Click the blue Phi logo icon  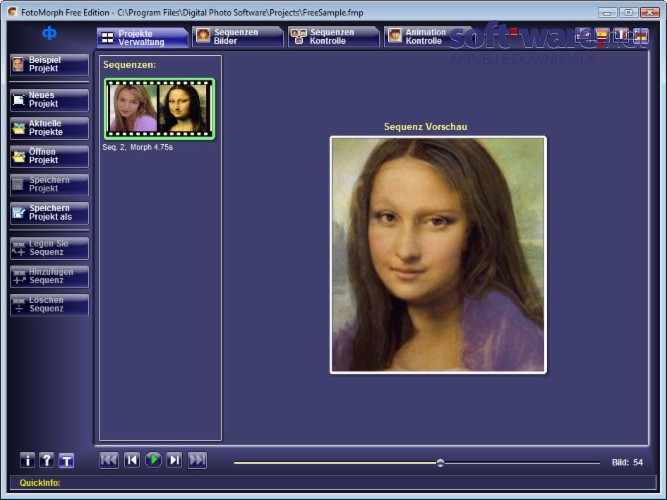pos(49,33)
